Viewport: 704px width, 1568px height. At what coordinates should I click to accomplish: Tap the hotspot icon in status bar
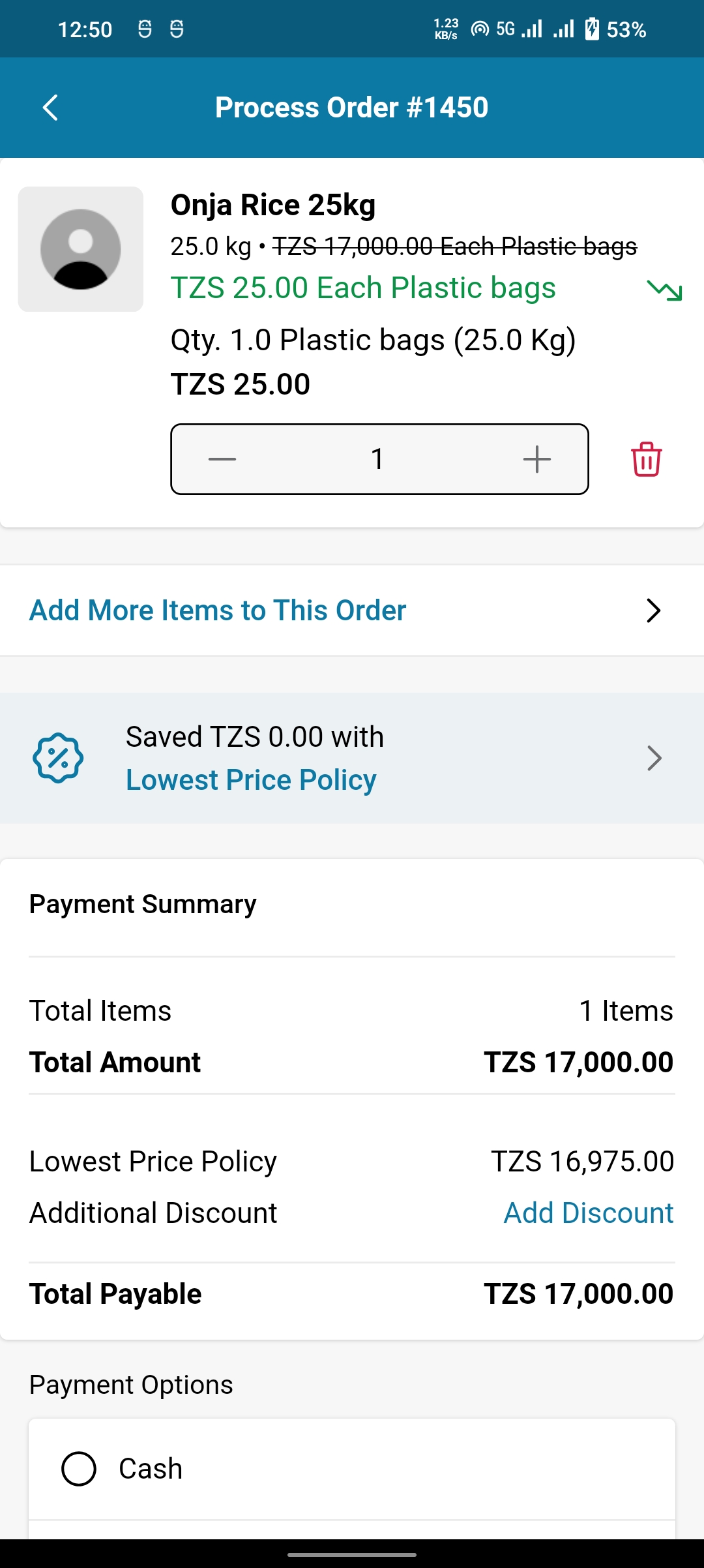[480, 29]
